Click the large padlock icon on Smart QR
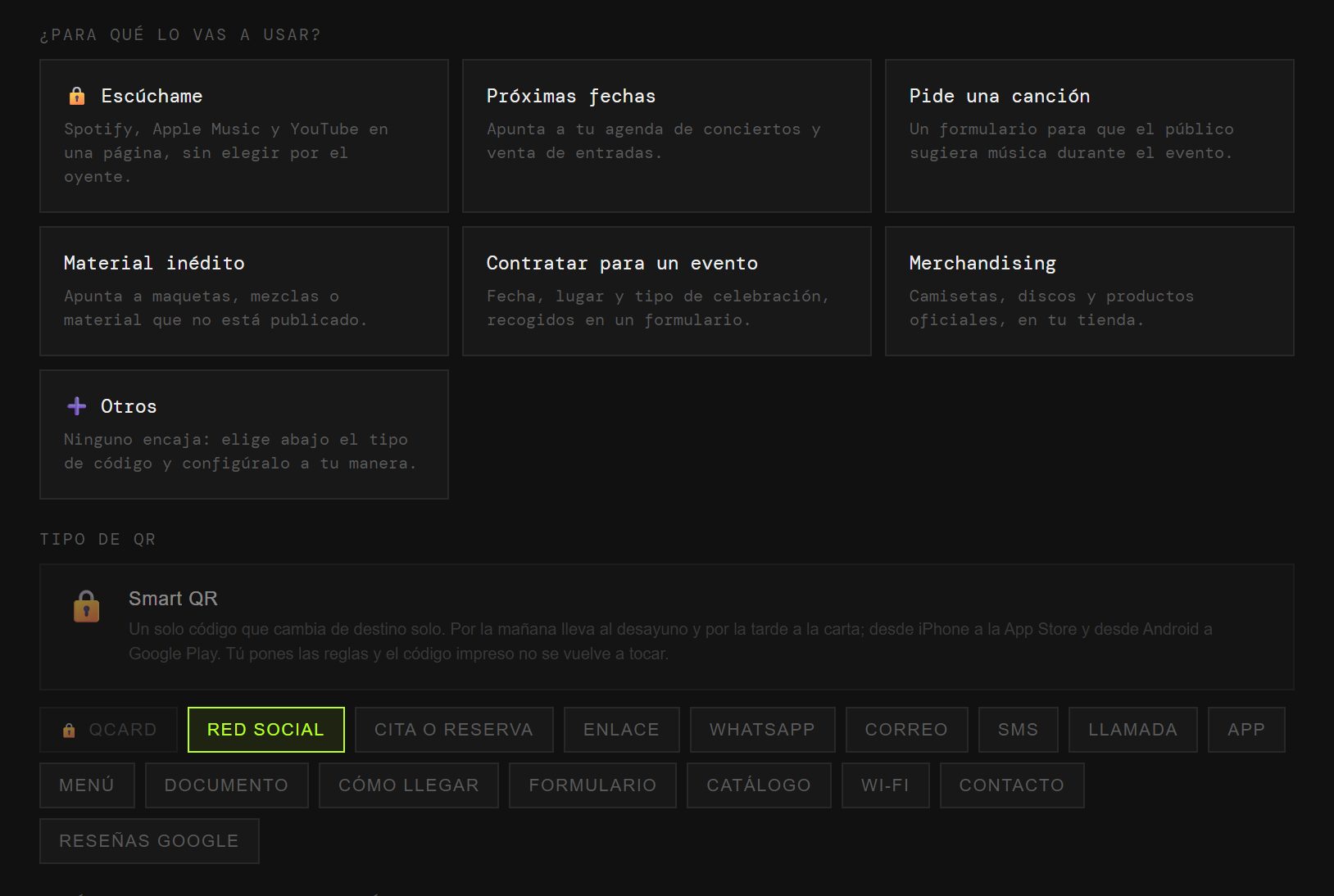 pyautogui.click(x=86, y=607)
